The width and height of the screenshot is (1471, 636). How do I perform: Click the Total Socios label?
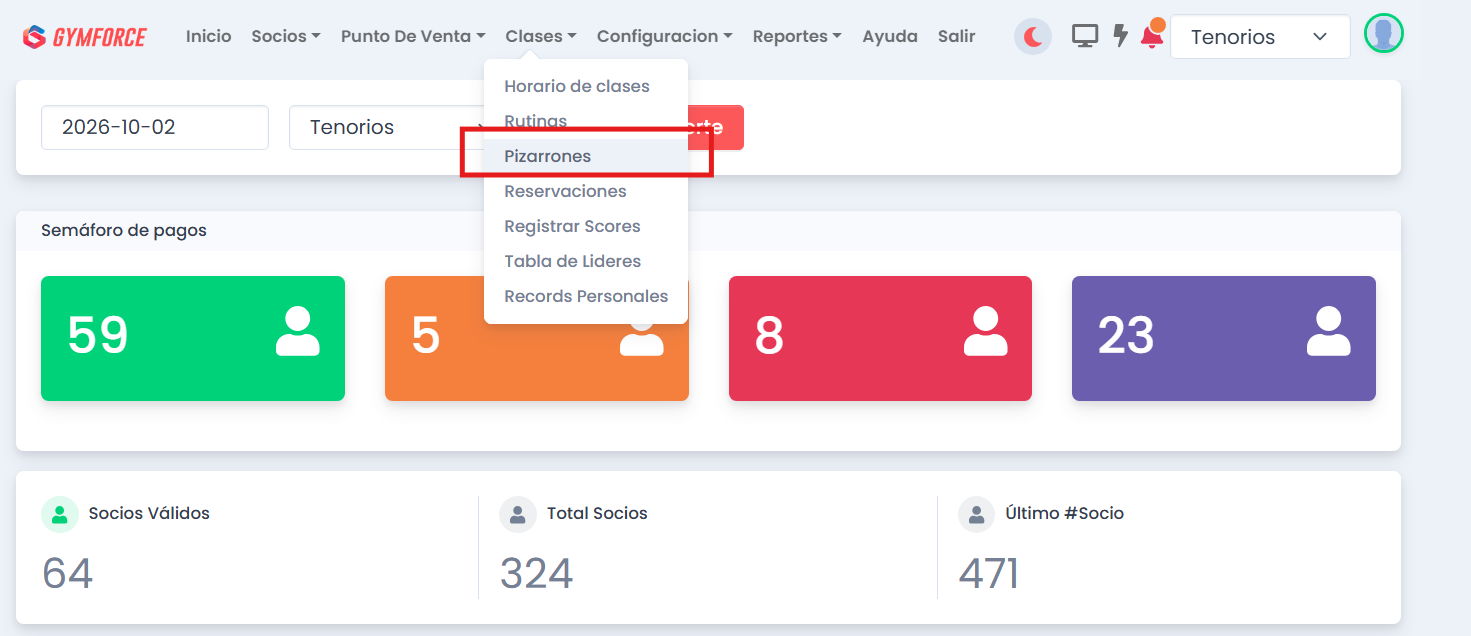(x=597, y=513)
